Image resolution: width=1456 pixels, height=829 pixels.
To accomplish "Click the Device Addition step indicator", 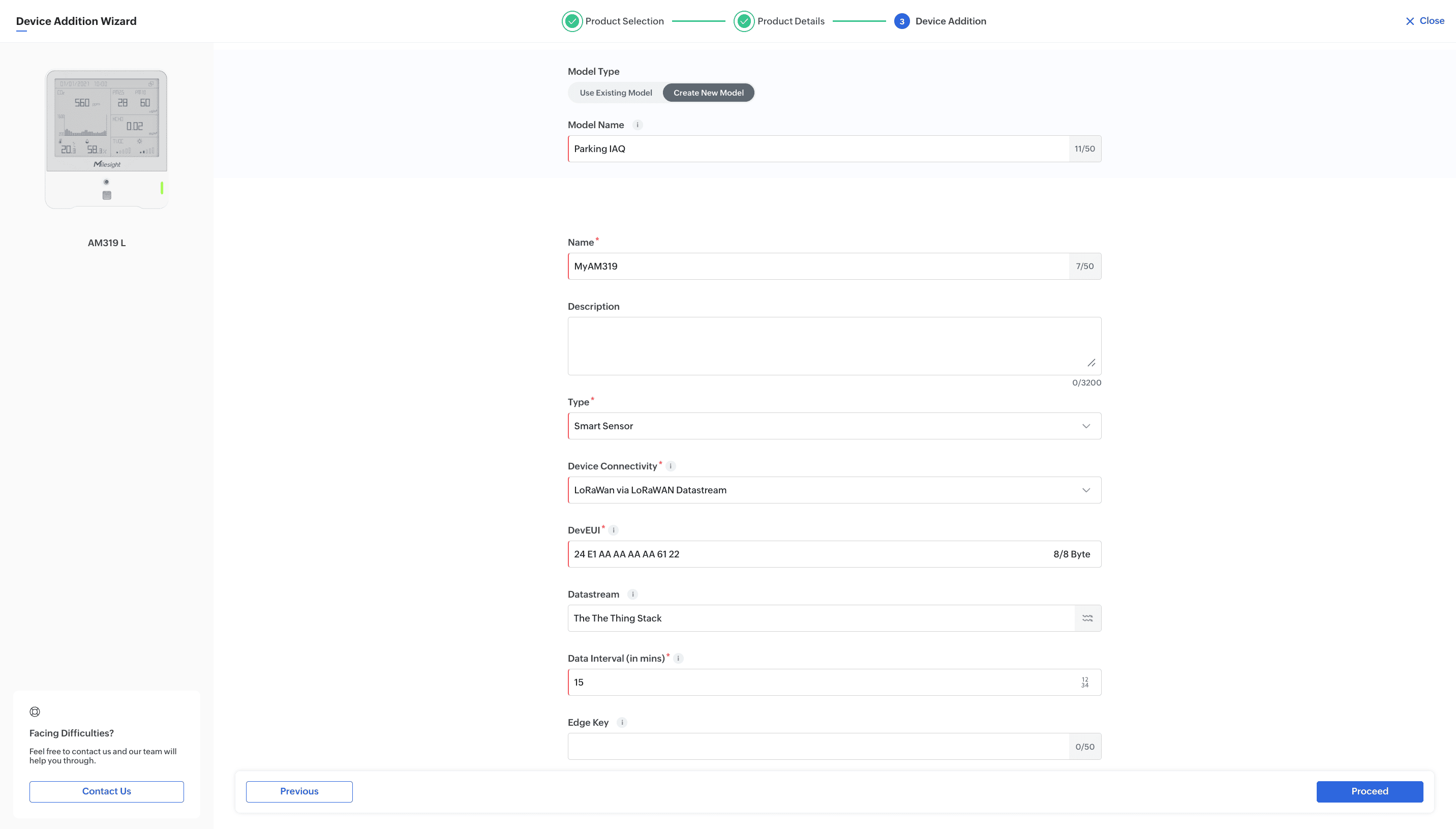I will (x=902, y=21).
